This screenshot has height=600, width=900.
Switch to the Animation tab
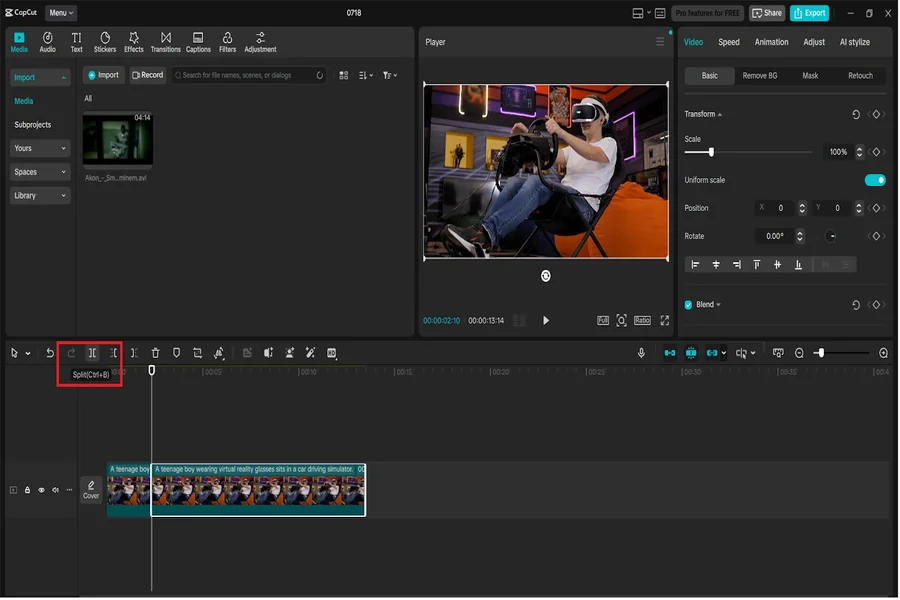771,42
